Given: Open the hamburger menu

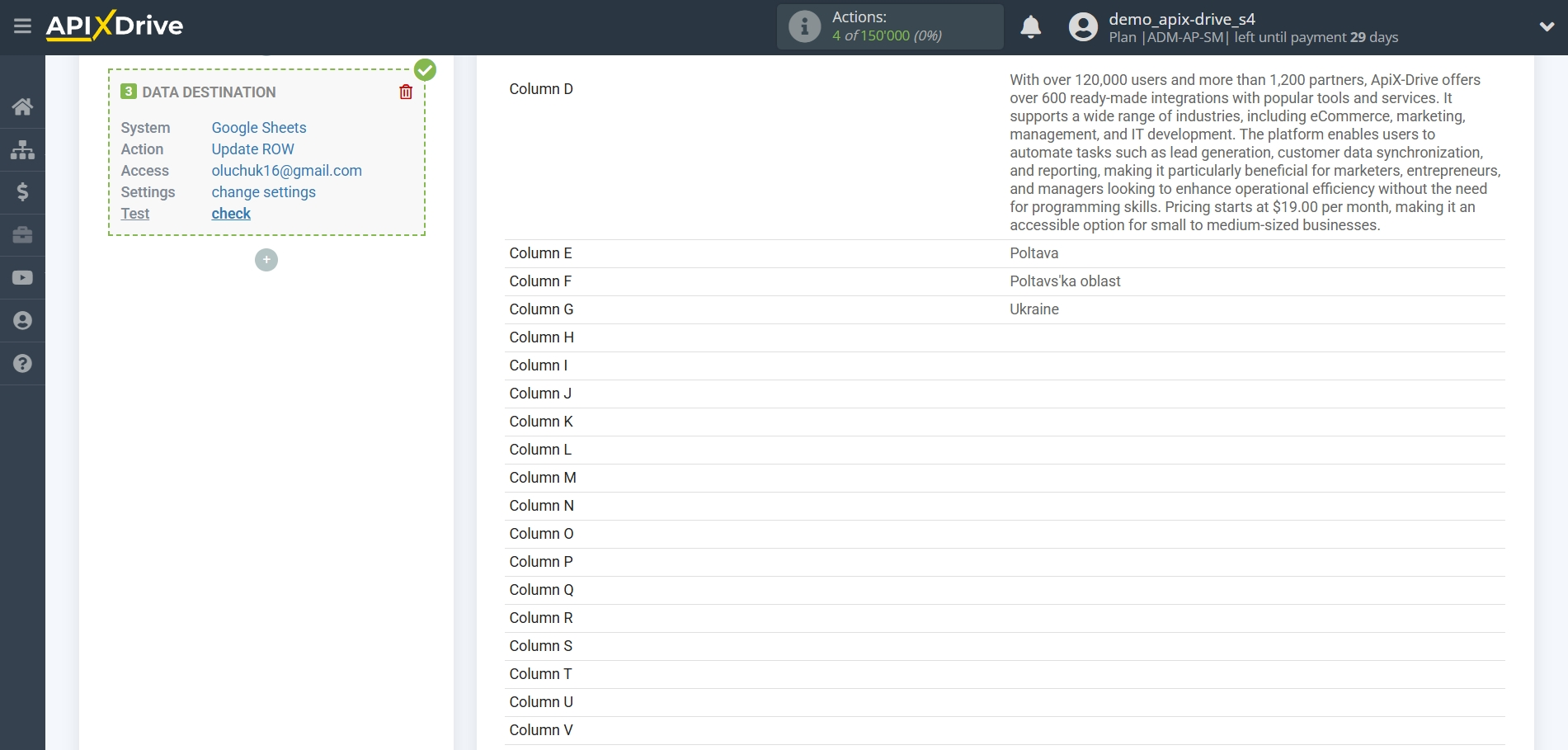Looking at the screenshot, I should [x=22, y=26].
